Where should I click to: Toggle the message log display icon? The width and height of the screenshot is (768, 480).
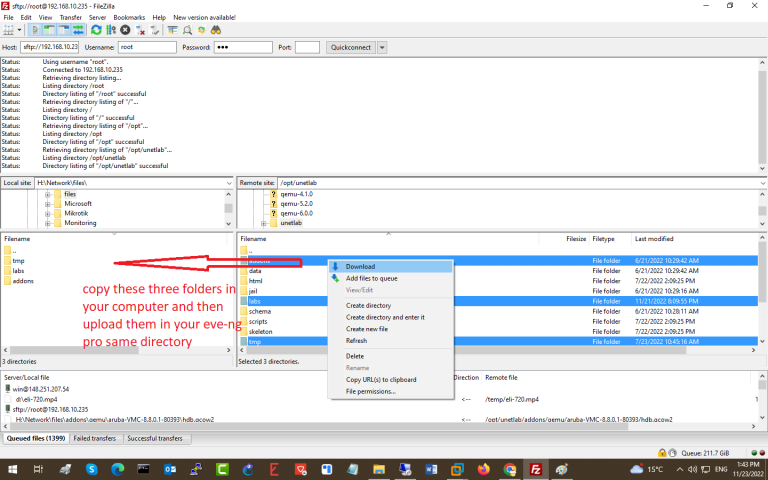pos(34,30)
